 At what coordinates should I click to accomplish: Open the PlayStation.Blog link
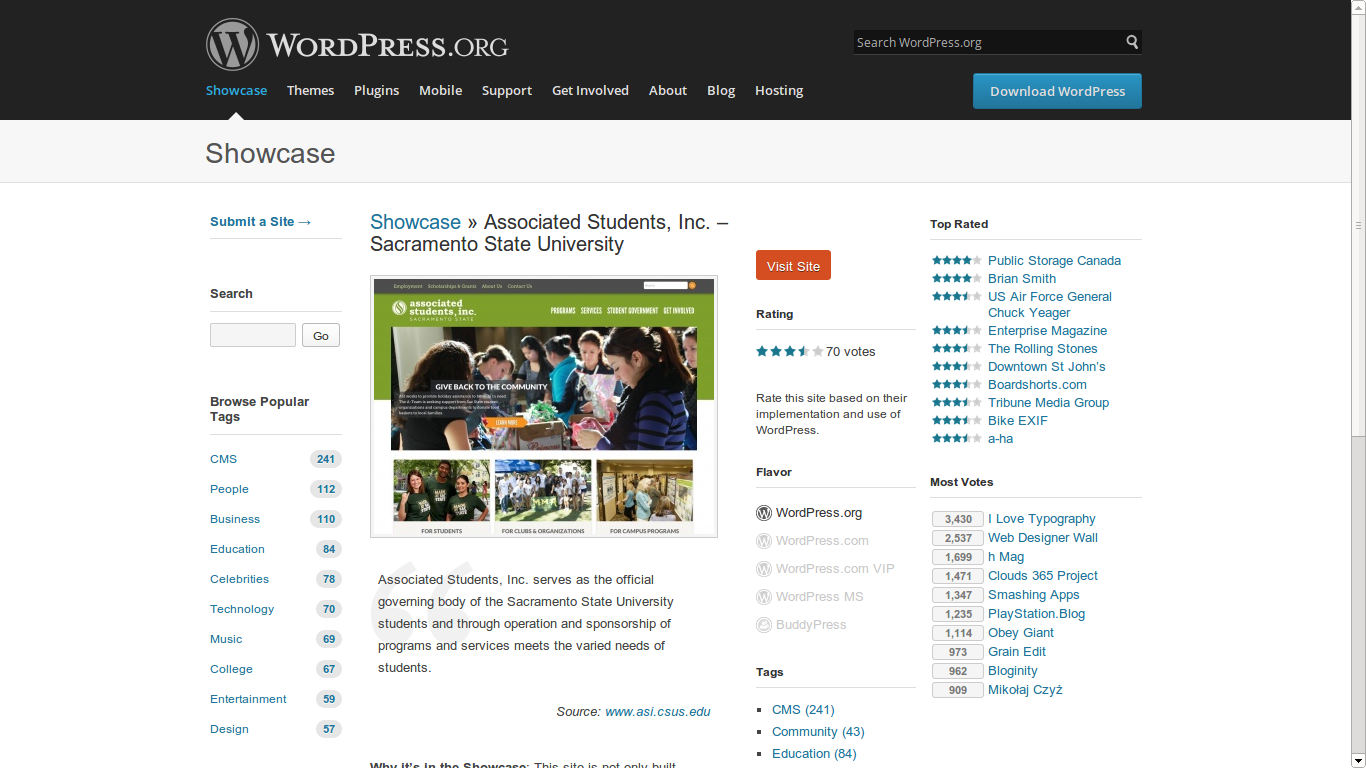(x=1036, y=614)
